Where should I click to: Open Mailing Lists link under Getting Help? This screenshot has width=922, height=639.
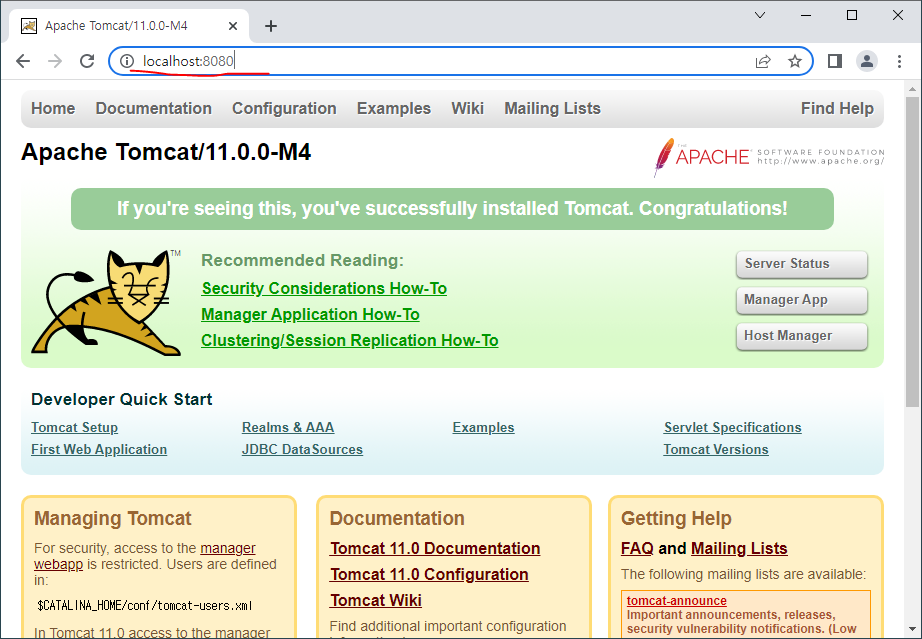click(x=739, y=548)
